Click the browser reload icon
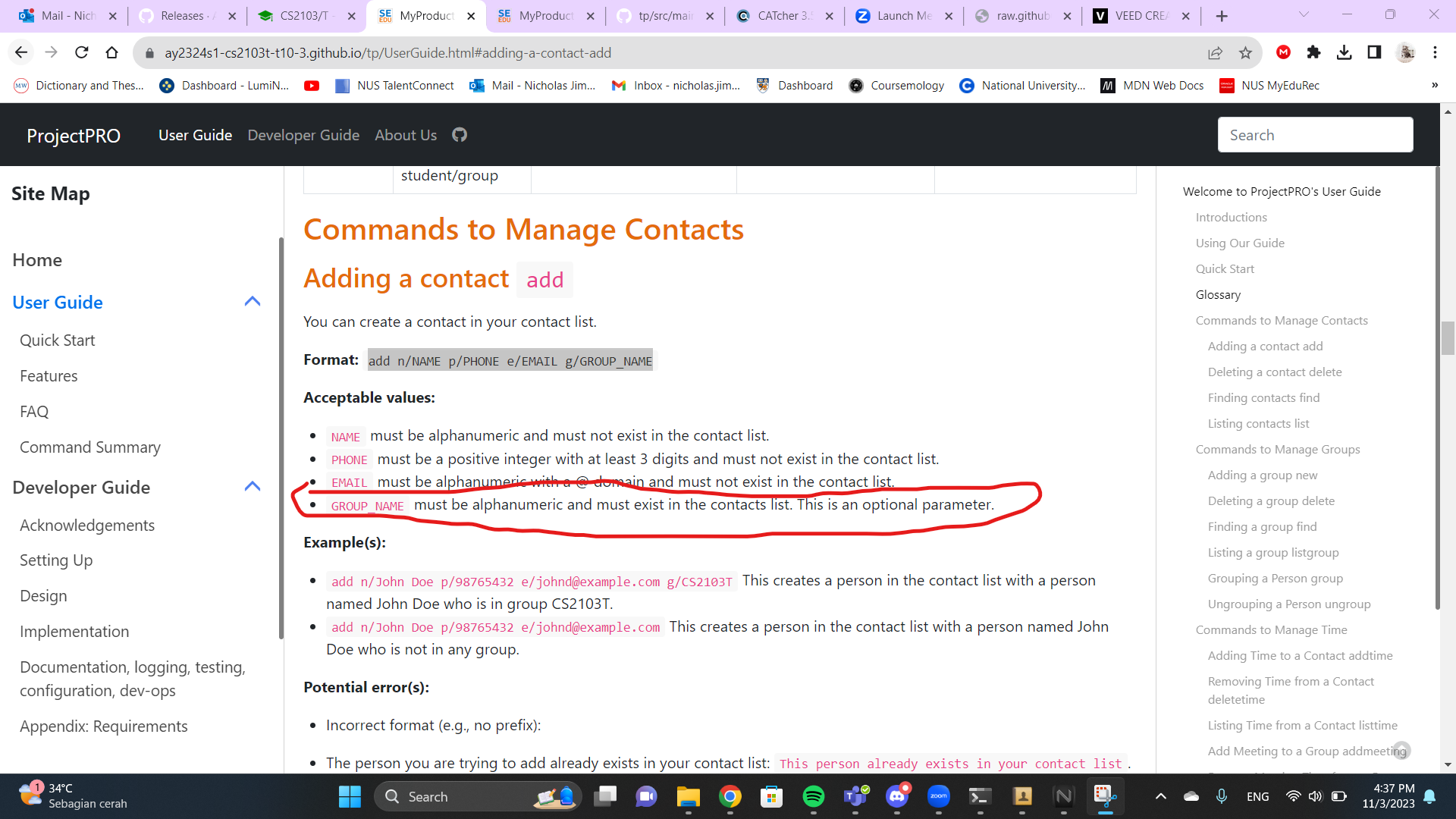Image resolution: width=1456 pixels, height=819 pixels. click(82, 52)
